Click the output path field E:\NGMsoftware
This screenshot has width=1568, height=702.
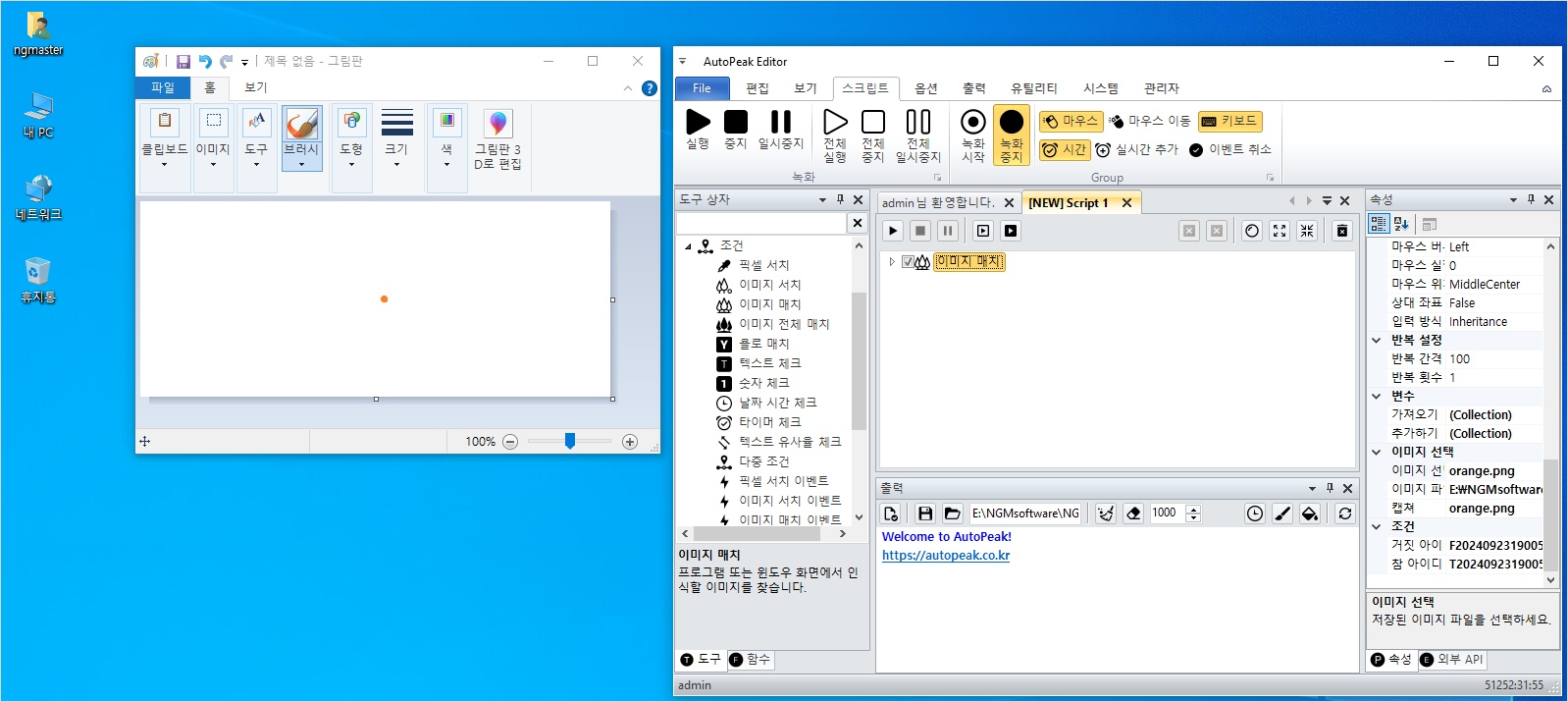[x=1025, y=513]
